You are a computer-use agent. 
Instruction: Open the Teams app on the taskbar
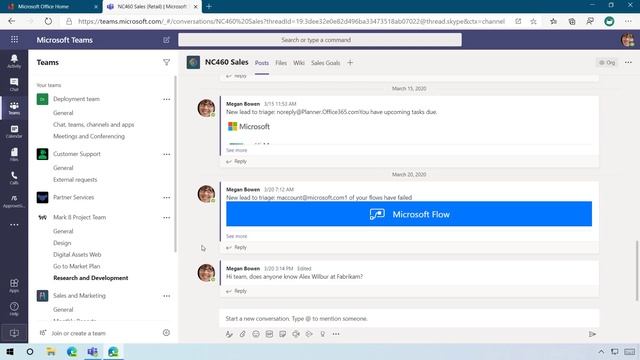pos(93,351)
